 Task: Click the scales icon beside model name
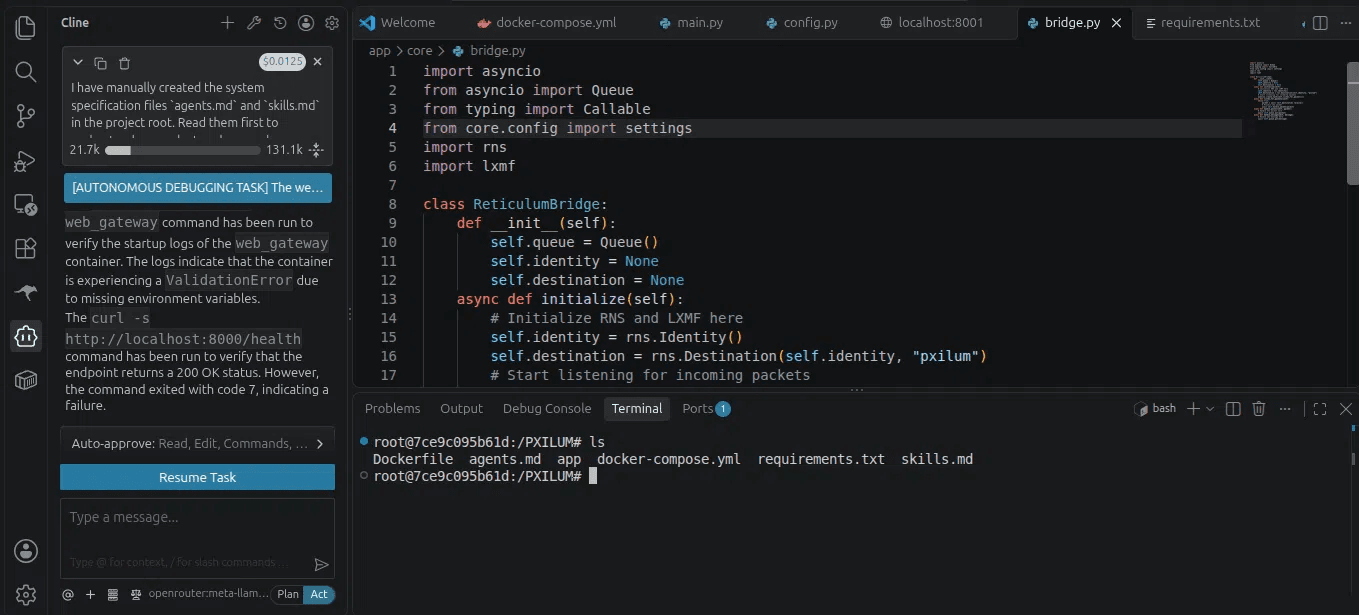coord(136,594)
